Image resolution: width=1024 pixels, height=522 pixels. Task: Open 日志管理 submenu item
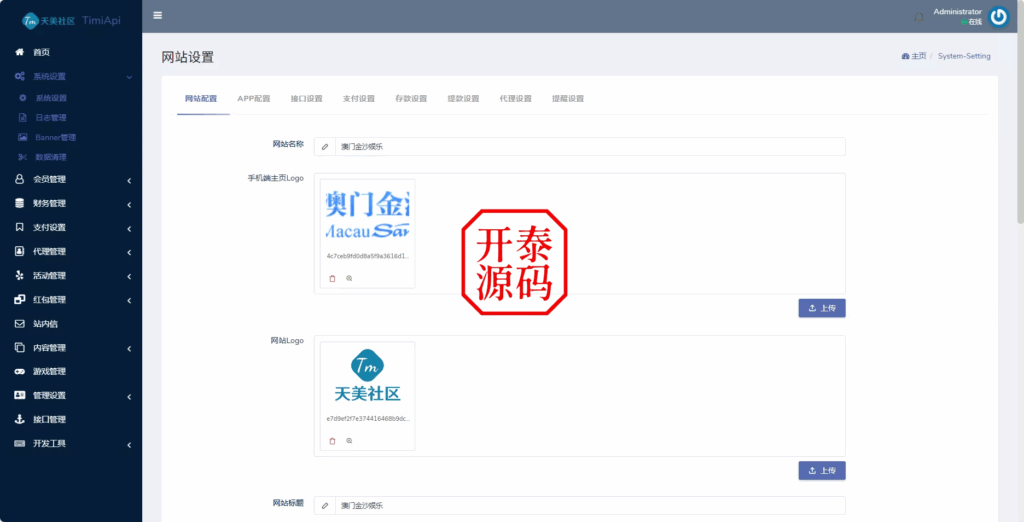pos(51,118)
